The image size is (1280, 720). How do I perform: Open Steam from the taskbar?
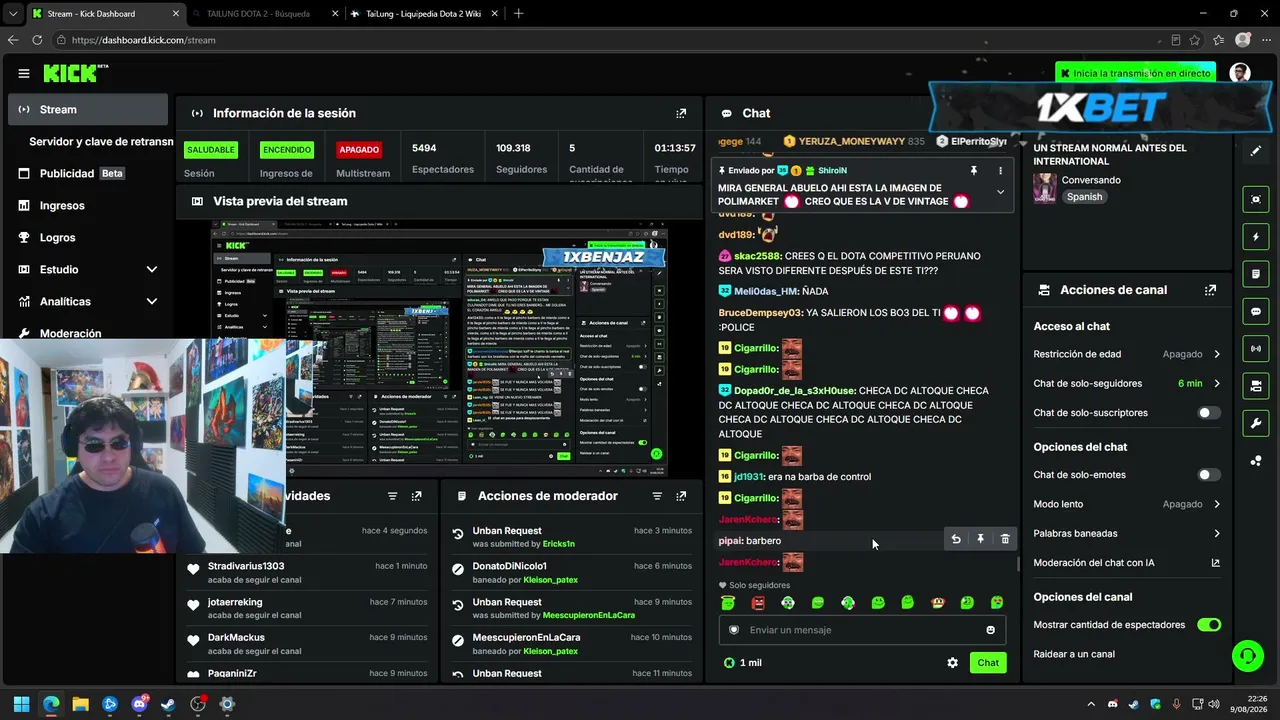pos(168,704)
